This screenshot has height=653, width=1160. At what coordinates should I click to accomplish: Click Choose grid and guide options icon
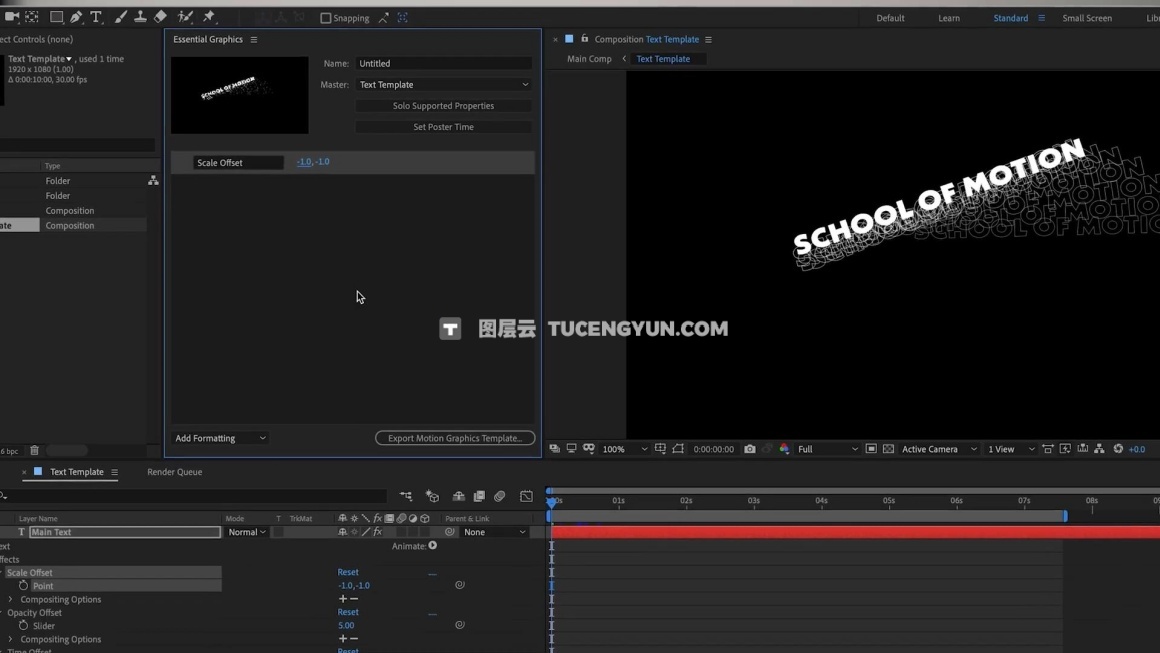pos(660,449)
